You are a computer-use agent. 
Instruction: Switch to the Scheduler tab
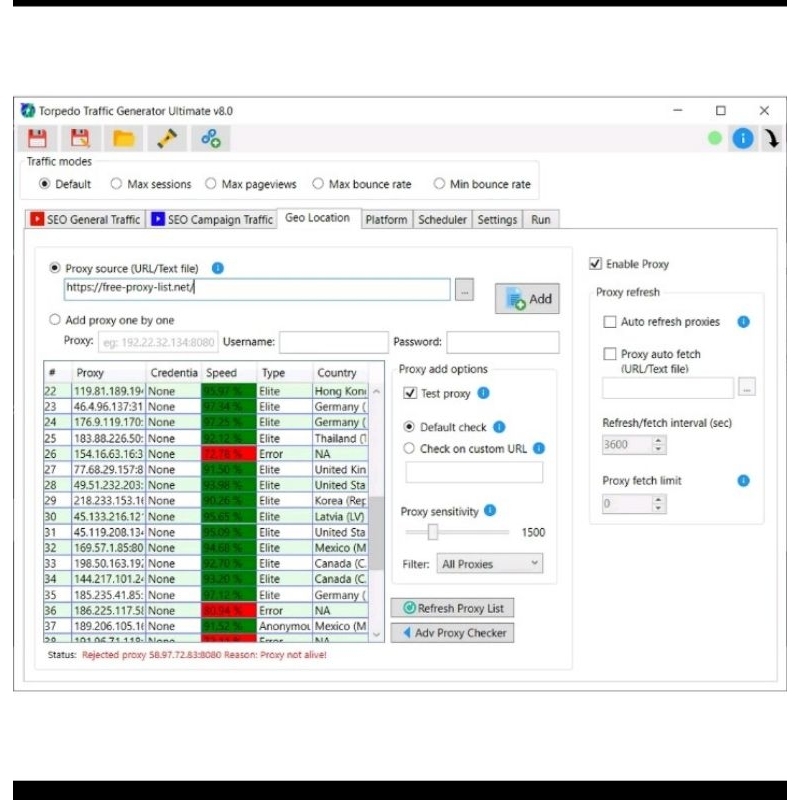coord(442,220)
